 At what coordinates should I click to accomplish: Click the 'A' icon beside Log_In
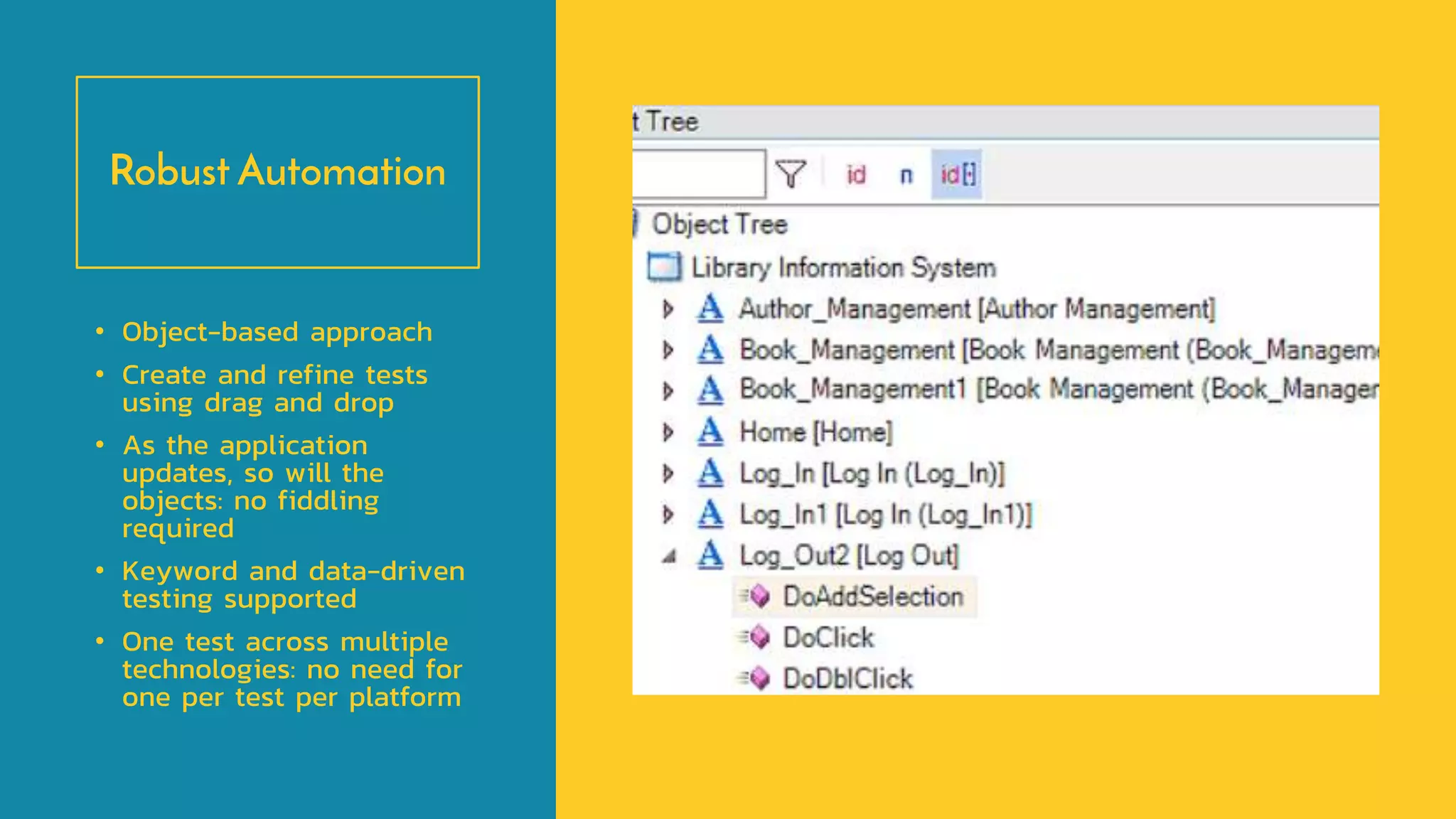point(710,473)
